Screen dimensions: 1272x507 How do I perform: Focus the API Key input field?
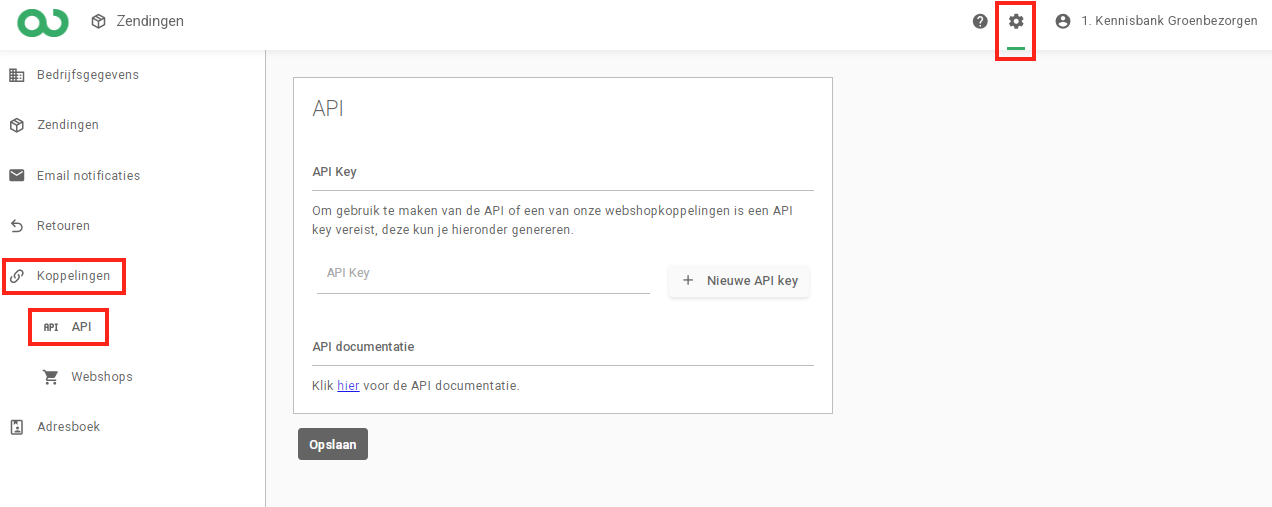[x=483, y=274]
